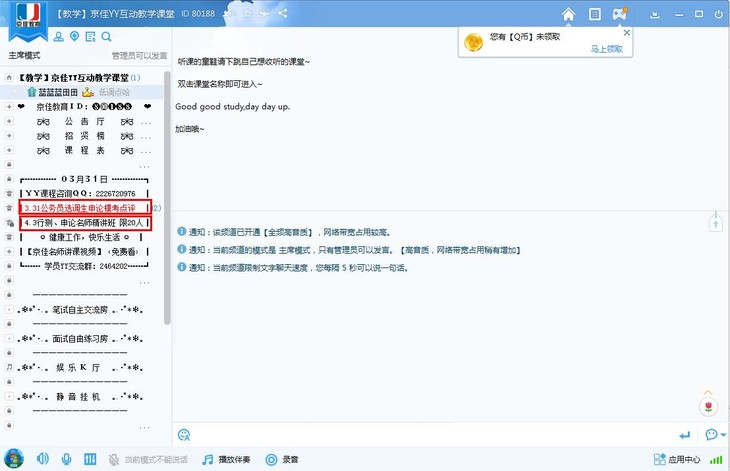Open the 03月31日 channel row
730x471 pixels.
click(x=84, y=179)
